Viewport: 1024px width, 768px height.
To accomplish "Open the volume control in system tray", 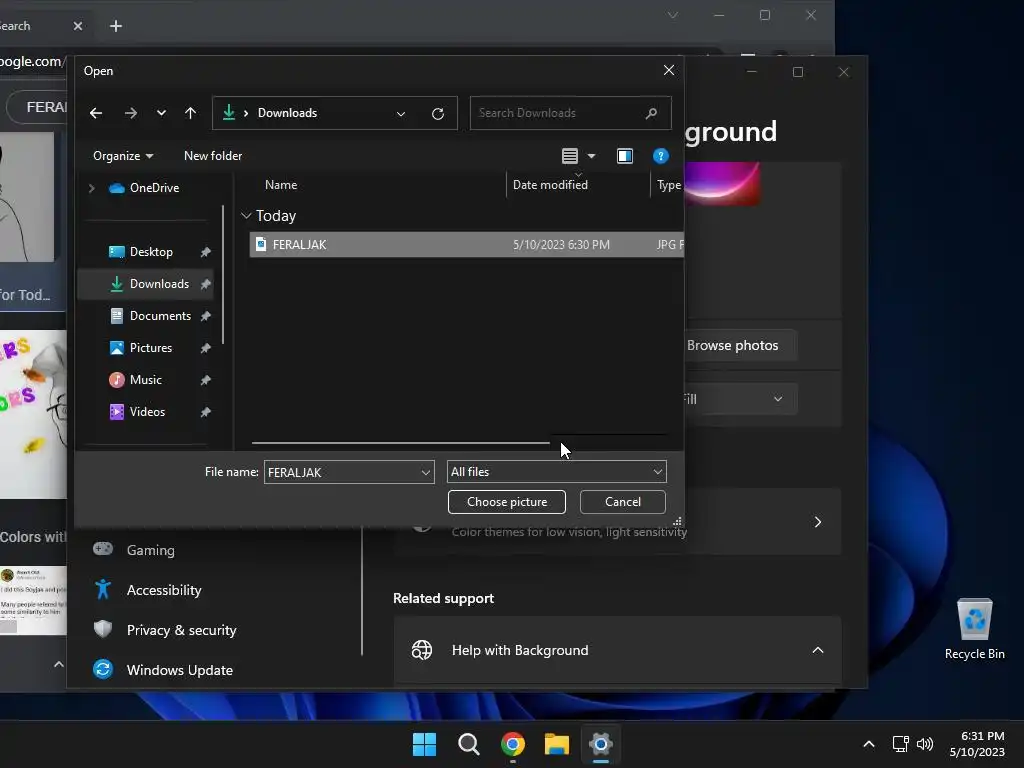I will point(925,744).
